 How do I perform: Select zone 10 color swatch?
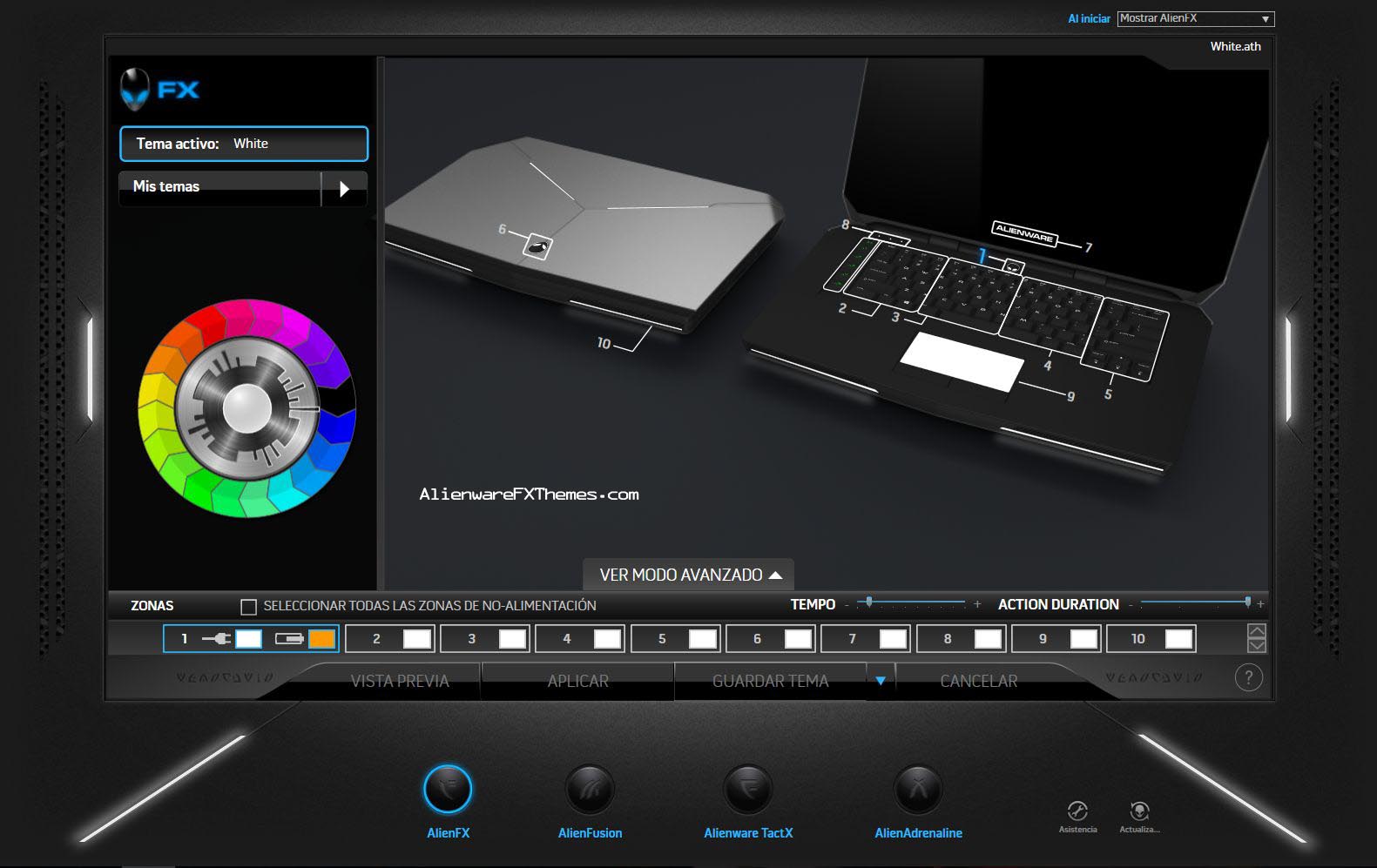point(1178,639)
